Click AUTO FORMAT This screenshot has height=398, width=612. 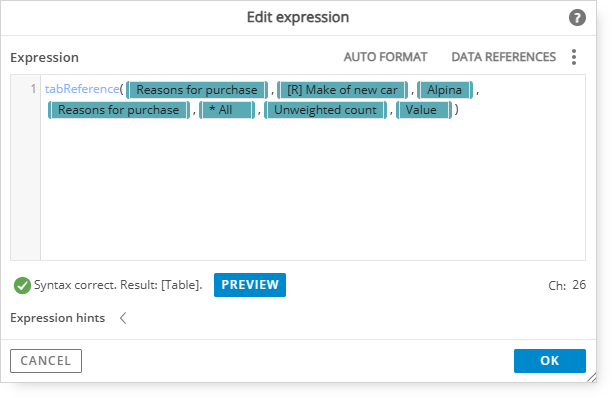(x=385, y=57)
